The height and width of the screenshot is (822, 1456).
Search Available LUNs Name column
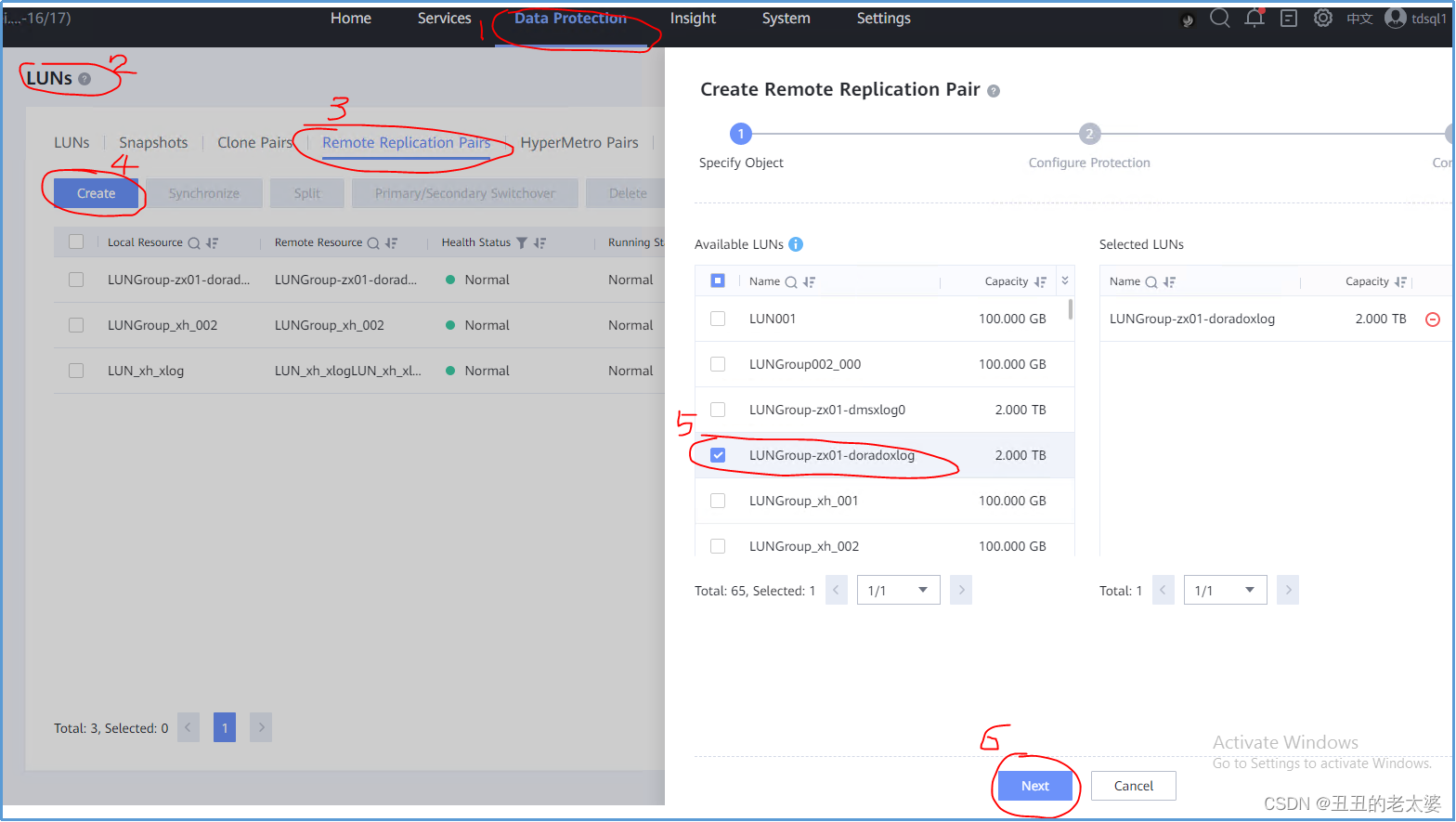[x=791, y=282]
